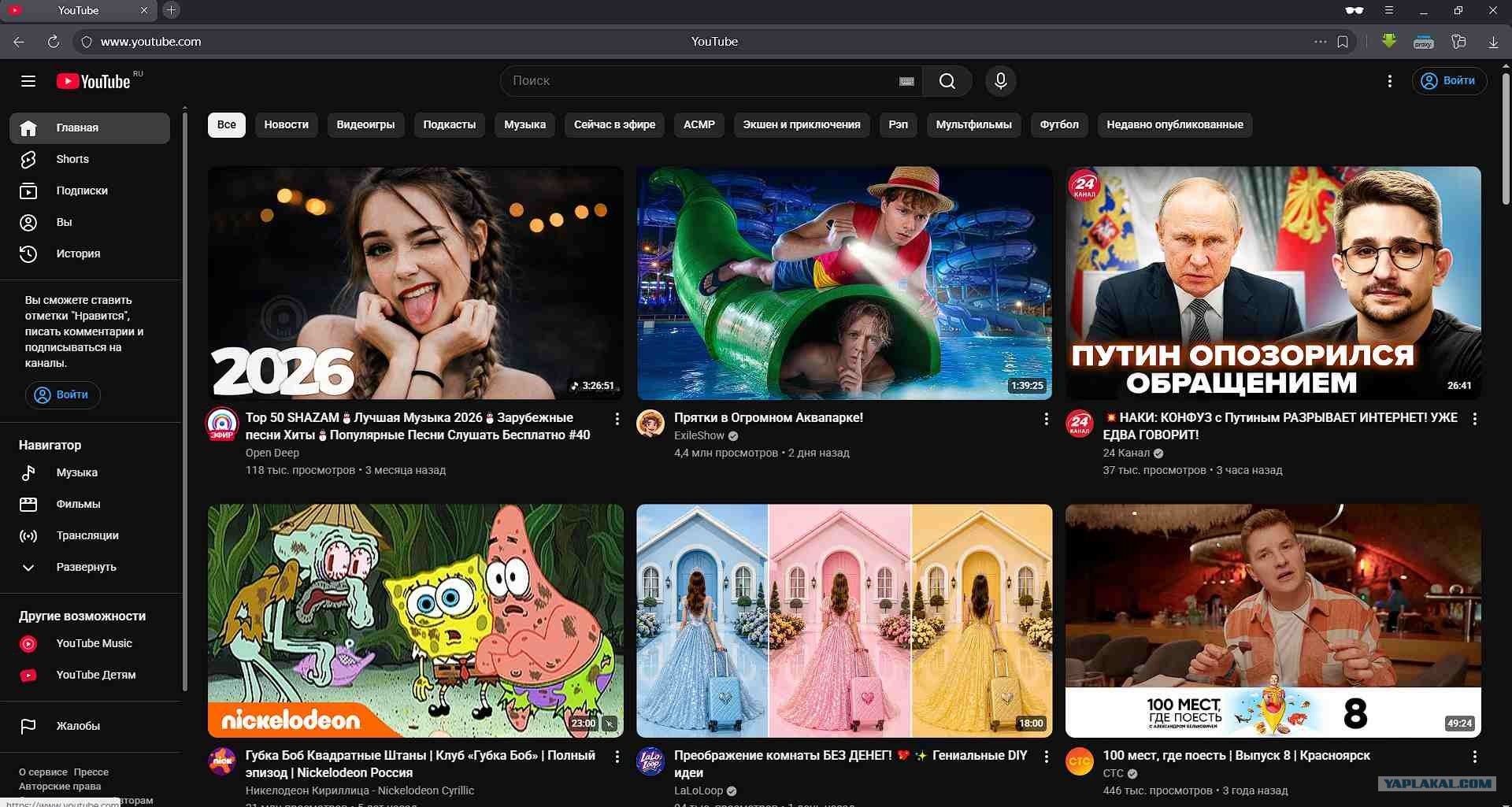Open Музыка in the Навигатор section
1512x807 pixels.
tap(90, 472)
